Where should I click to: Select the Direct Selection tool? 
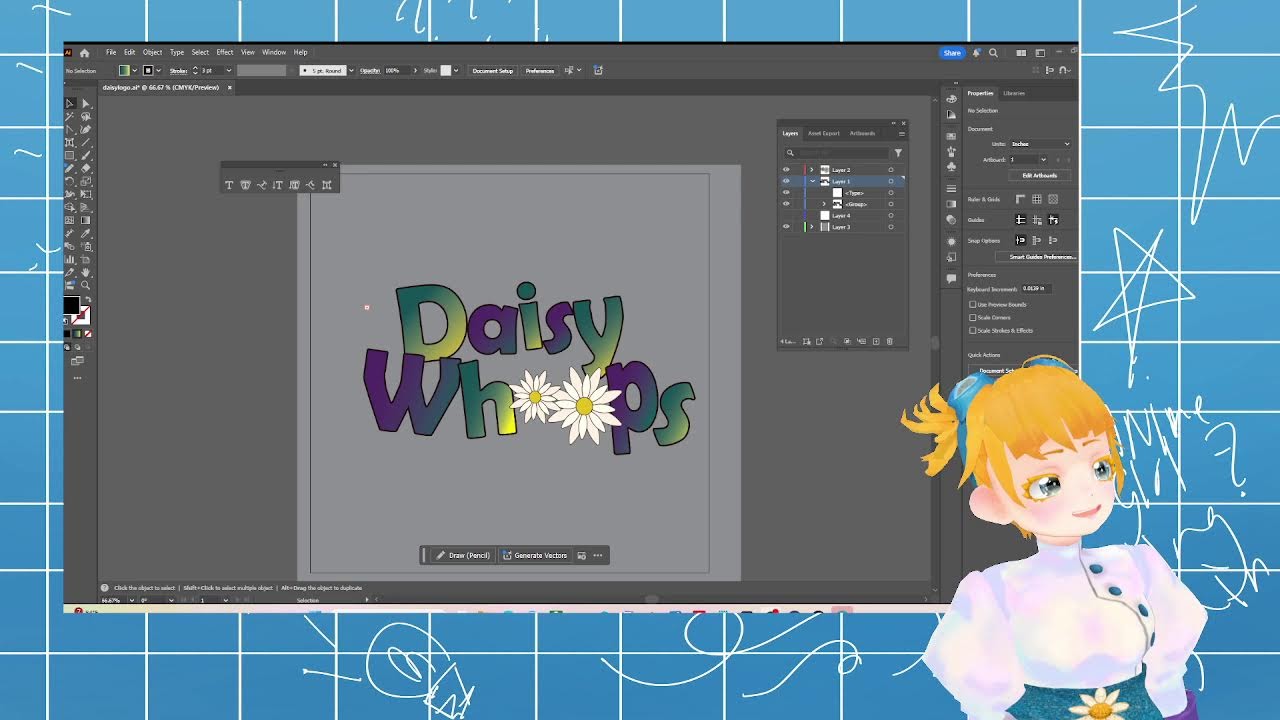(86, 103)
